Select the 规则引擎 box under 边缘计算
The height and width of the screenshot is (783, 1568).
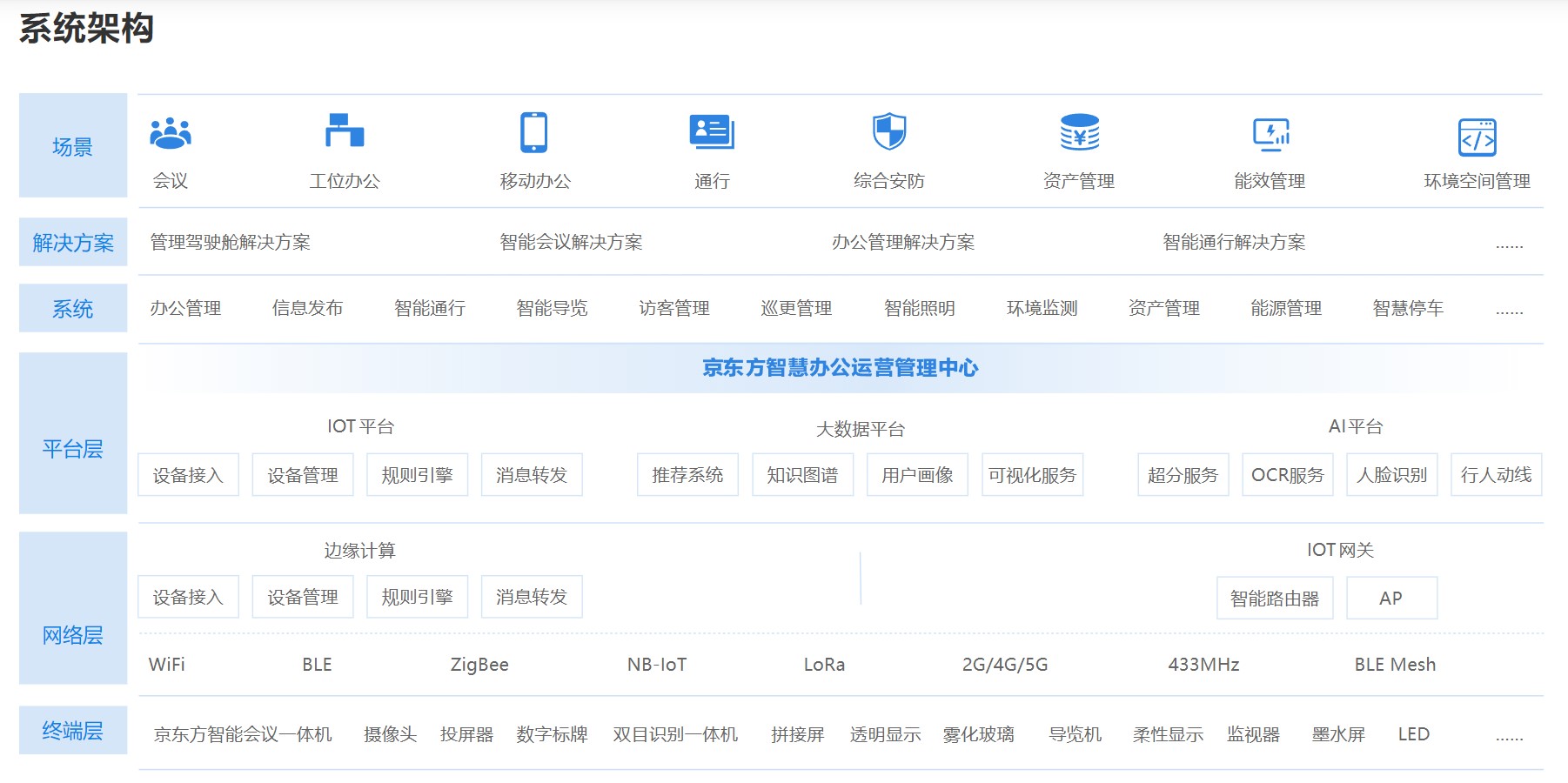[x=417, y=597]
